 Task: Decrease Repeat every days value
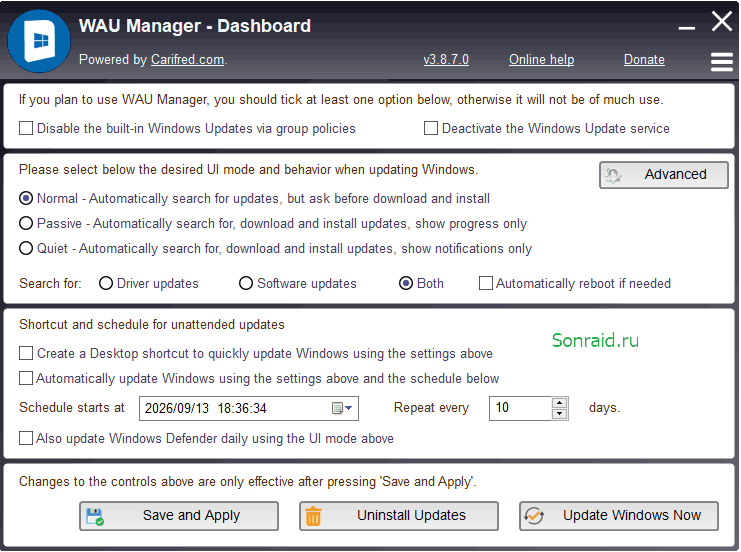560,414
